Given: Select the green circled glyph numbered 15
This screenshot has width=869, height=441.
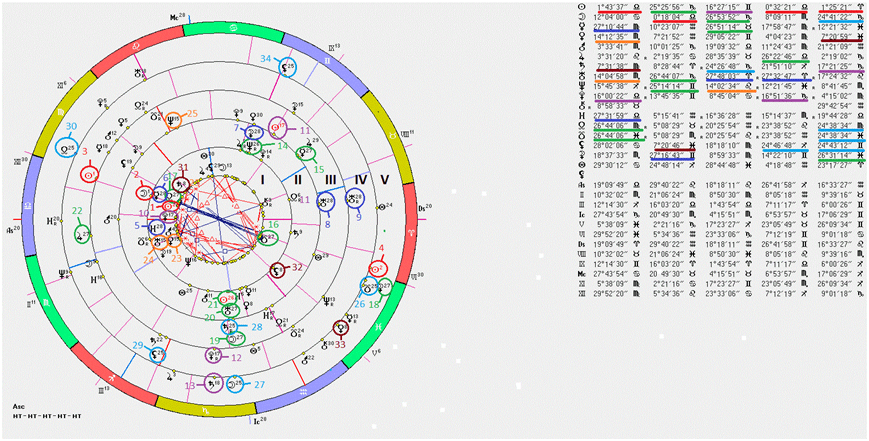Looking at the screenshot, I should pyautogui.click(x=313, y=154).
